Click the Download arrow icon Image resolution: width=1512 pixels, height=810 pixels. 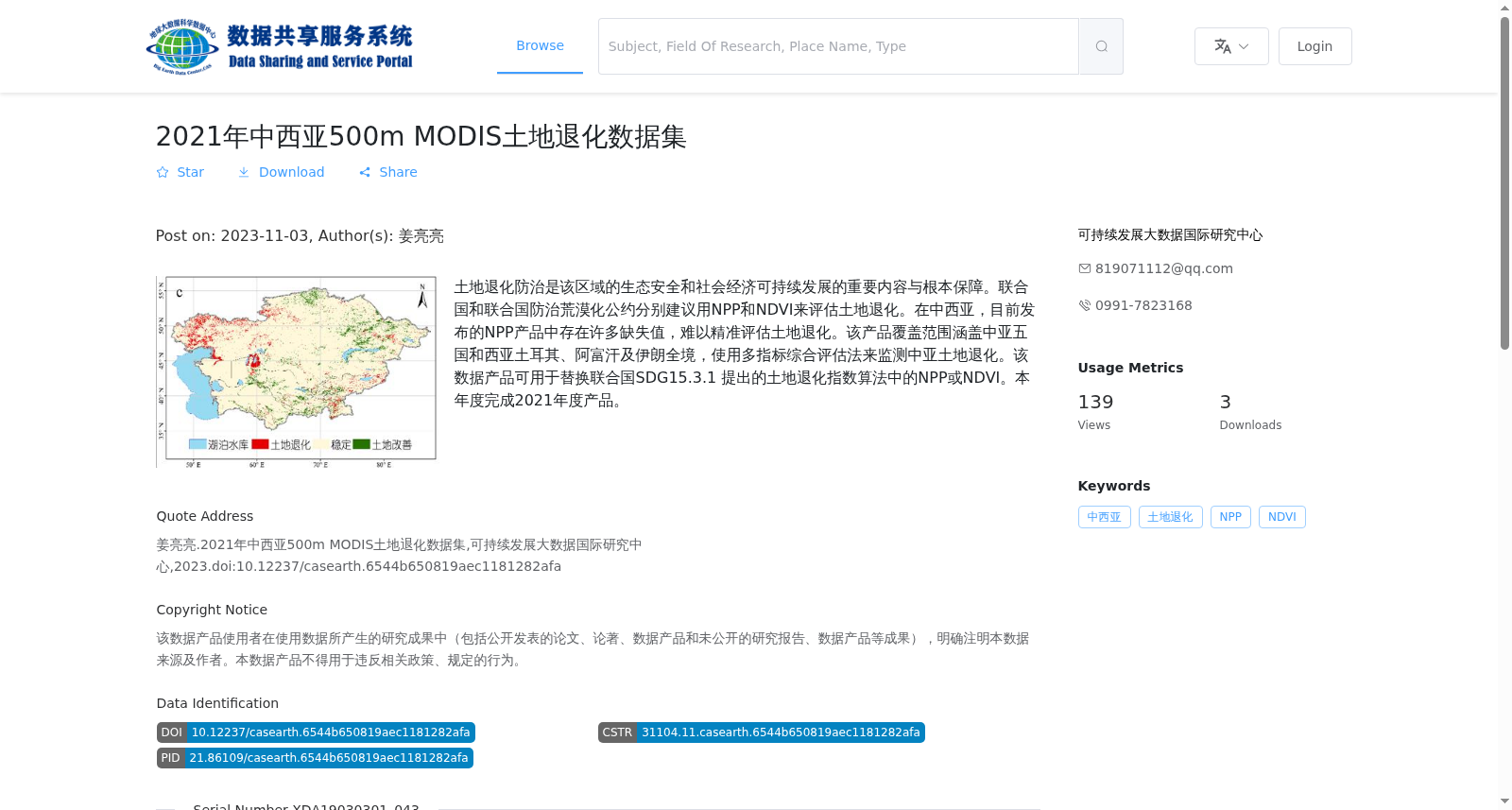pos(244,172)
